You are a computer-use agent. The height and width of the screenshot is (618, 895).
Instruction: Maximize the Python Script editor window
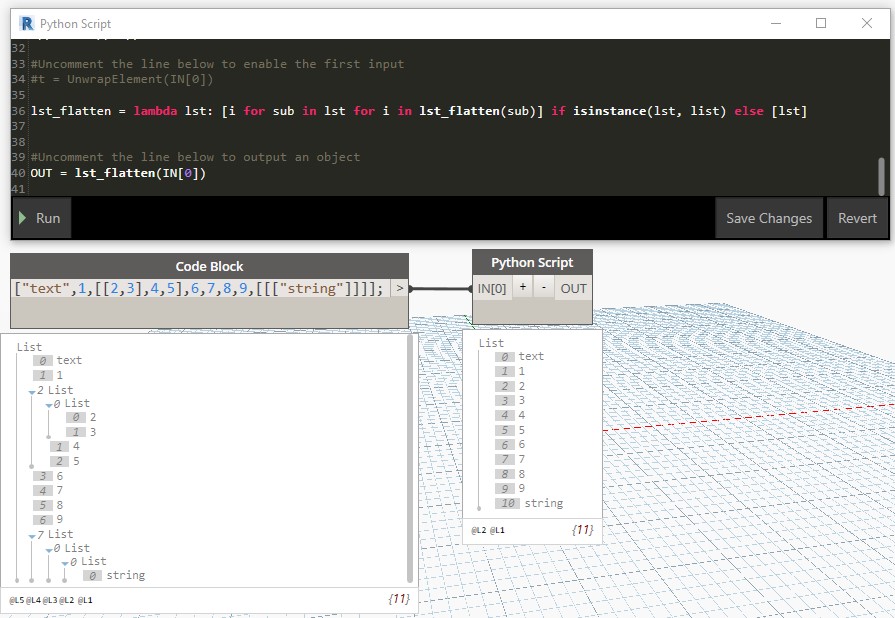click(821, 23)
